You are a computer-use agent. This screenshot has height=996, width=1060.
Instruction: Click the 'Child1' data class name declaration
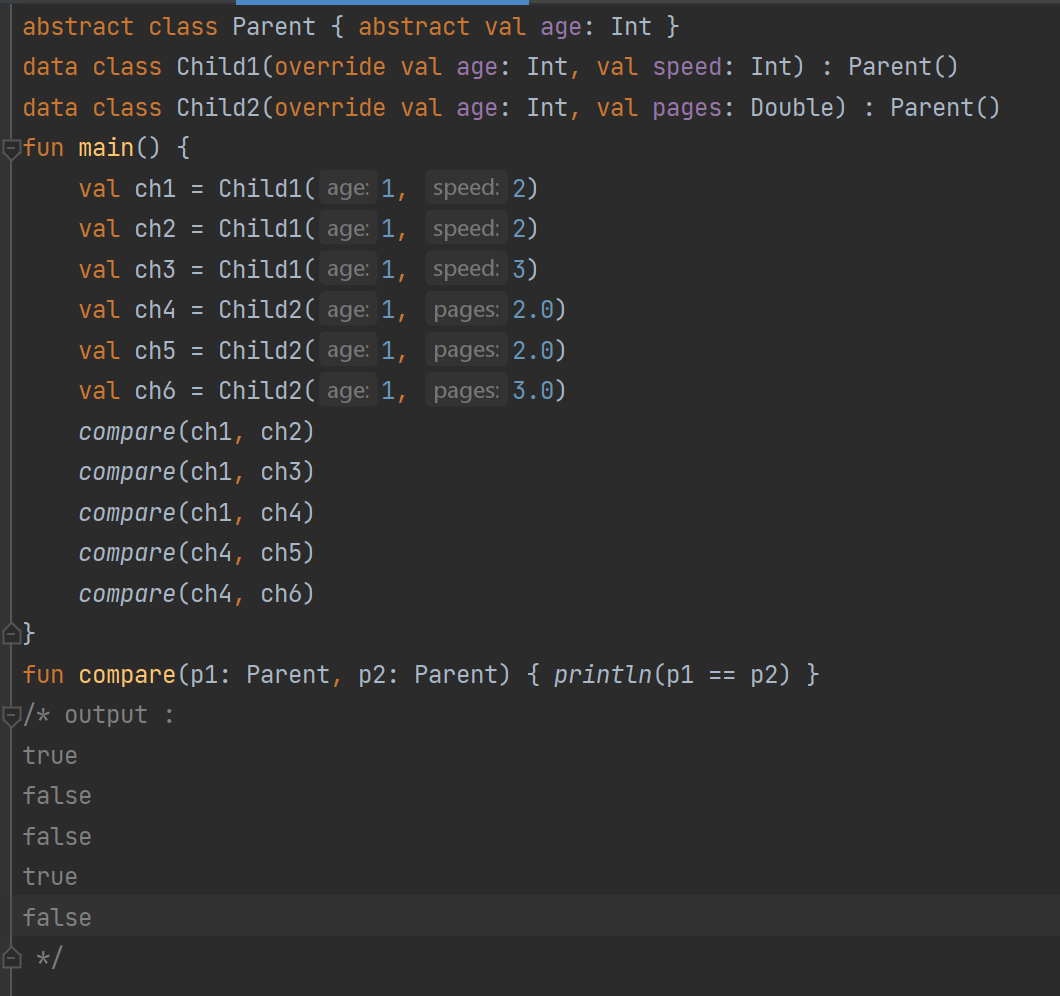(218, 67)
